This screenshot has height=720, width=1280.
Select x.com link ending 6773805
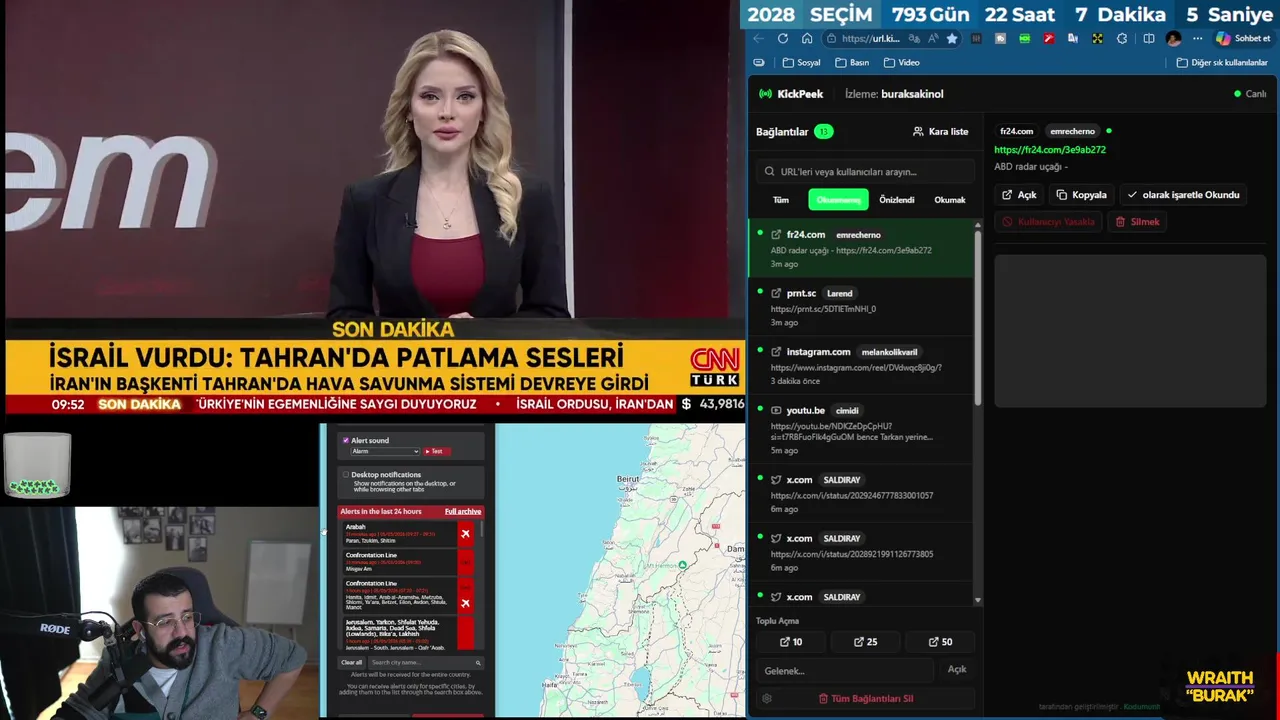tap(861, 552)
